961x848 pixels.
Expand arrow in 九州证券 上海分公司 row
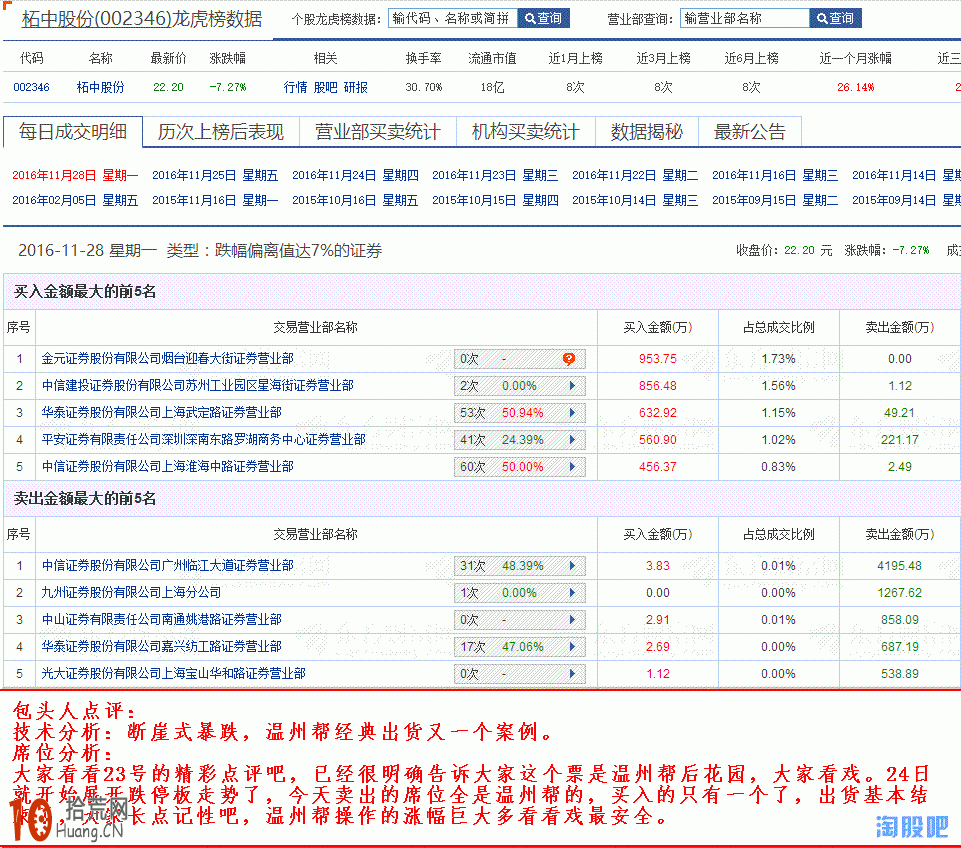572,593
